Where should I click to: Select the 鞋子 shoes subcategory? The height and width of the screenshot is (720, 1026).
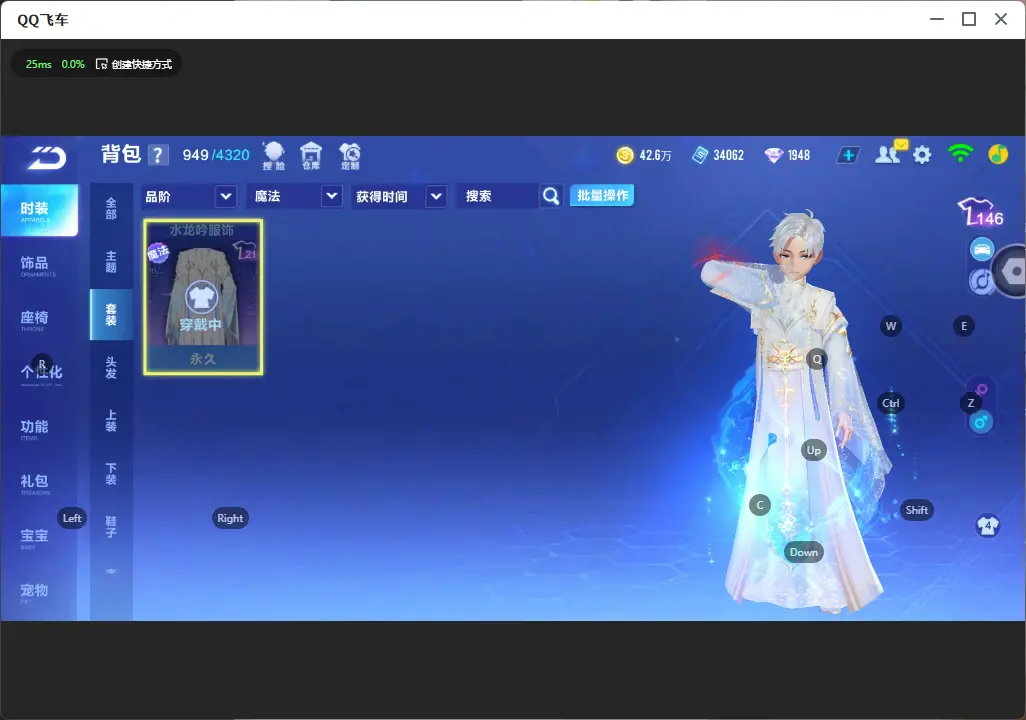click(111, 527)
